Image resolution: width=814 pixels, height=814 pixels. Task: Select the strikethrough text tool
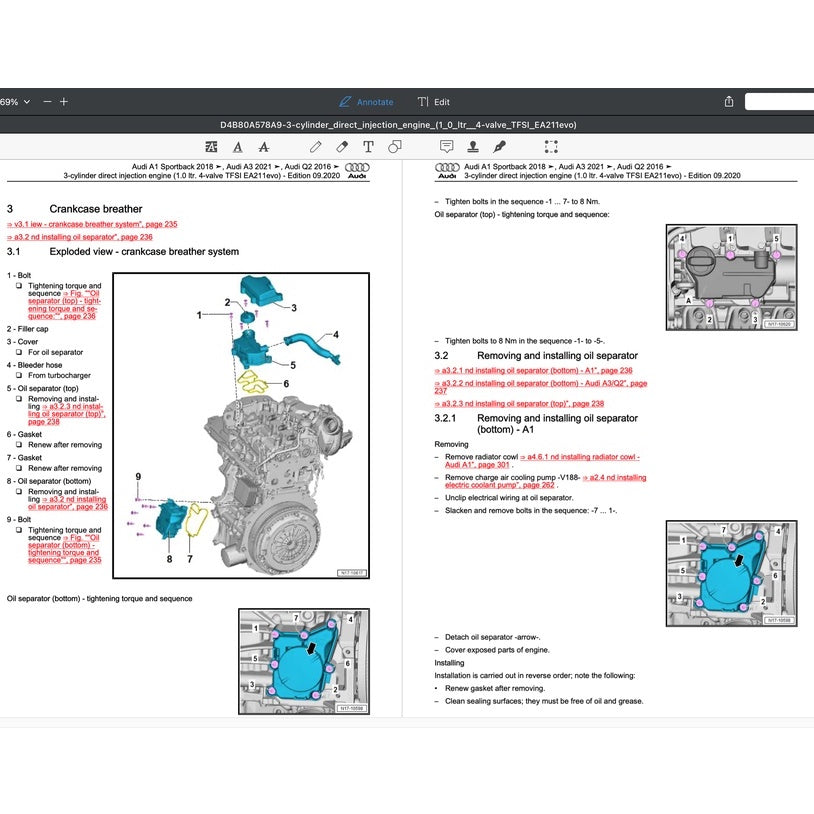click(x=263, y=146)
